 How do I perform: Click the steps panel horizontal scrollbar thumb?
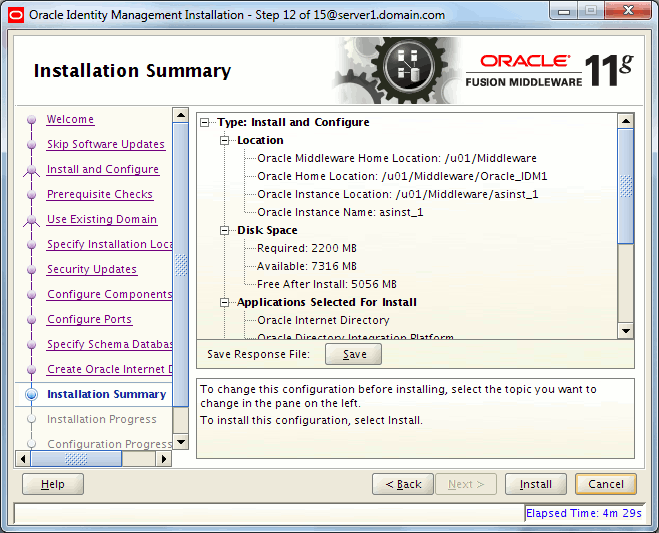pos(76,458)
